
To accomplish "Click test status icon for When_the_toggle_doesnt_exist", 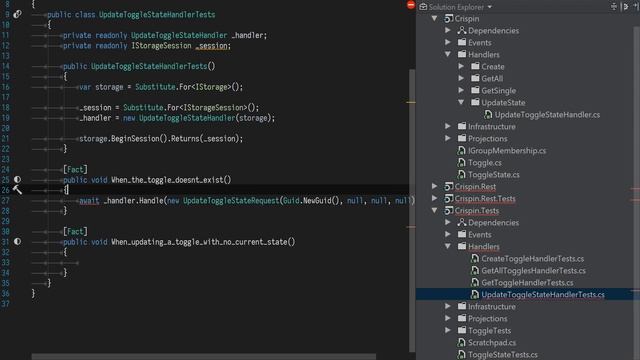I will pyautogui.click(x=17, y=179).
